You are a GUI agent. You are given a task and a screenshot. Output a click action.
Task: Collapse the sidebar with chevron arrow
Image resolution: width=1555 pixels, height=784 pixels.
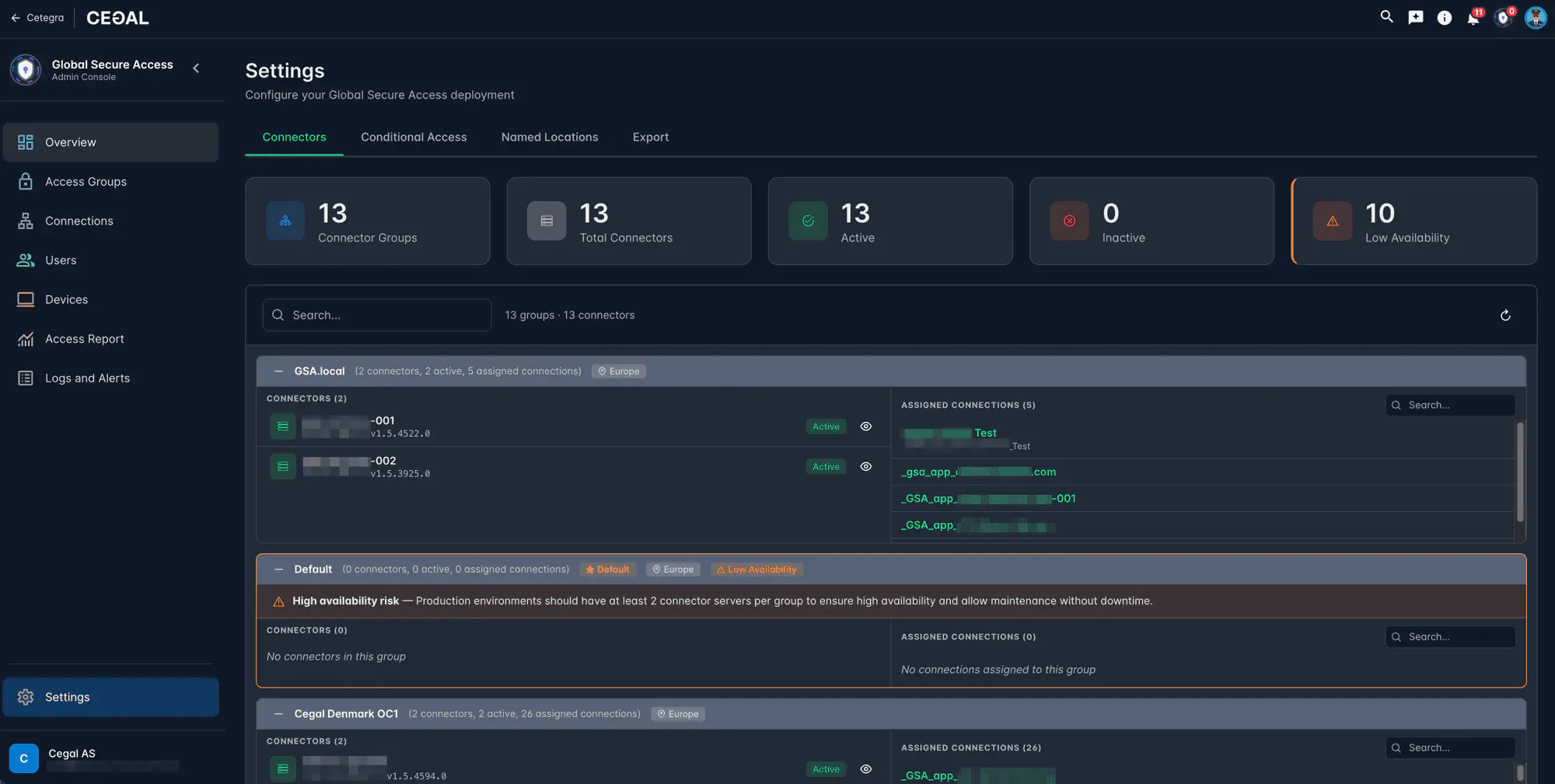click(196, 68)
